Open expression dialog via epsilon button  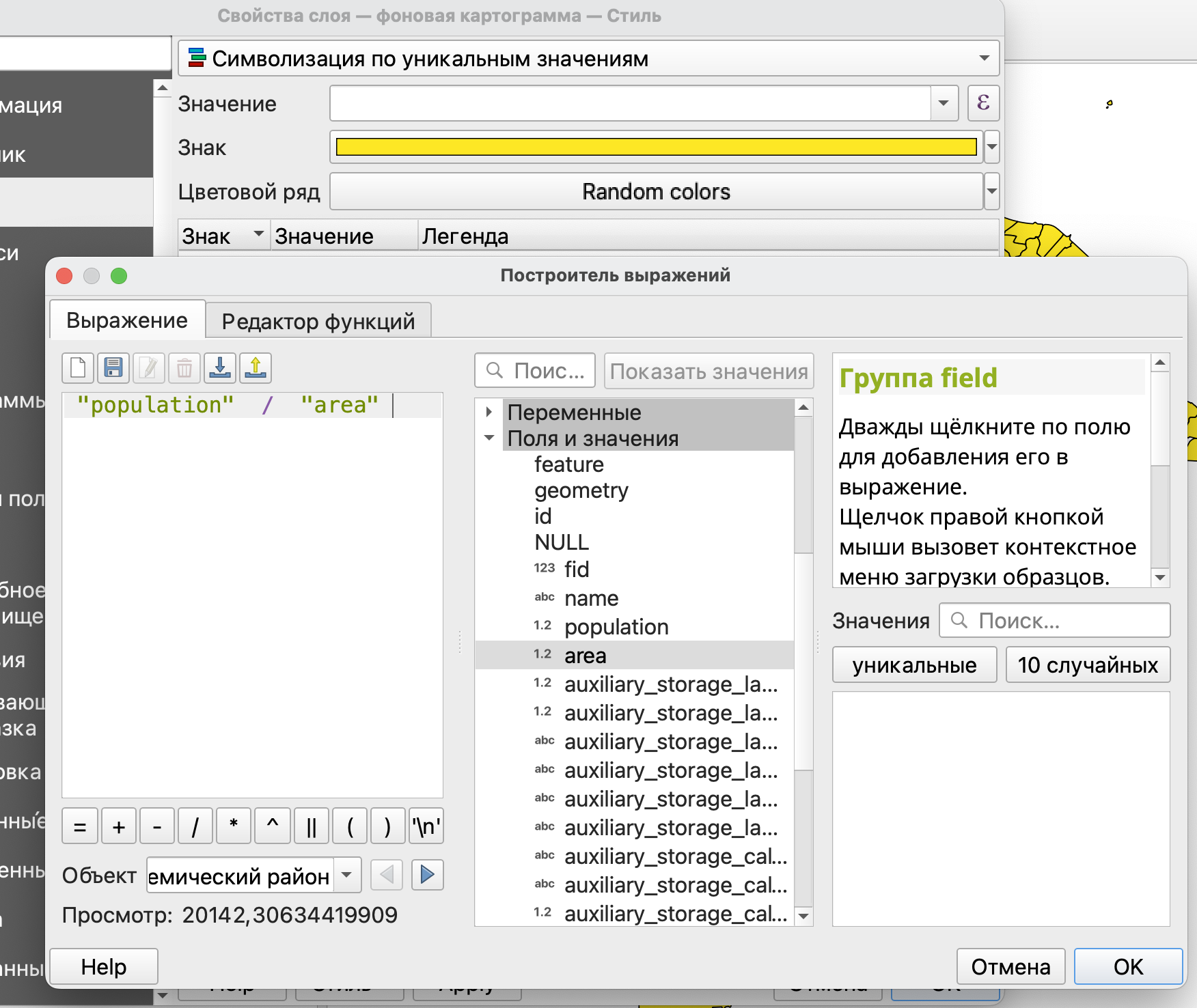click(x=983, y=103)
